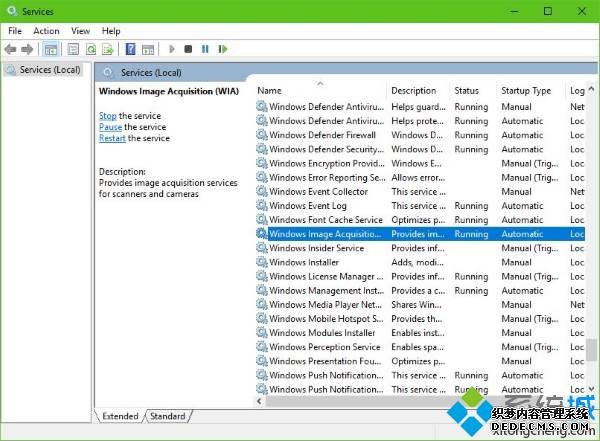Click the Stop Service square icon
600x441 pixels.
(188, 49)
